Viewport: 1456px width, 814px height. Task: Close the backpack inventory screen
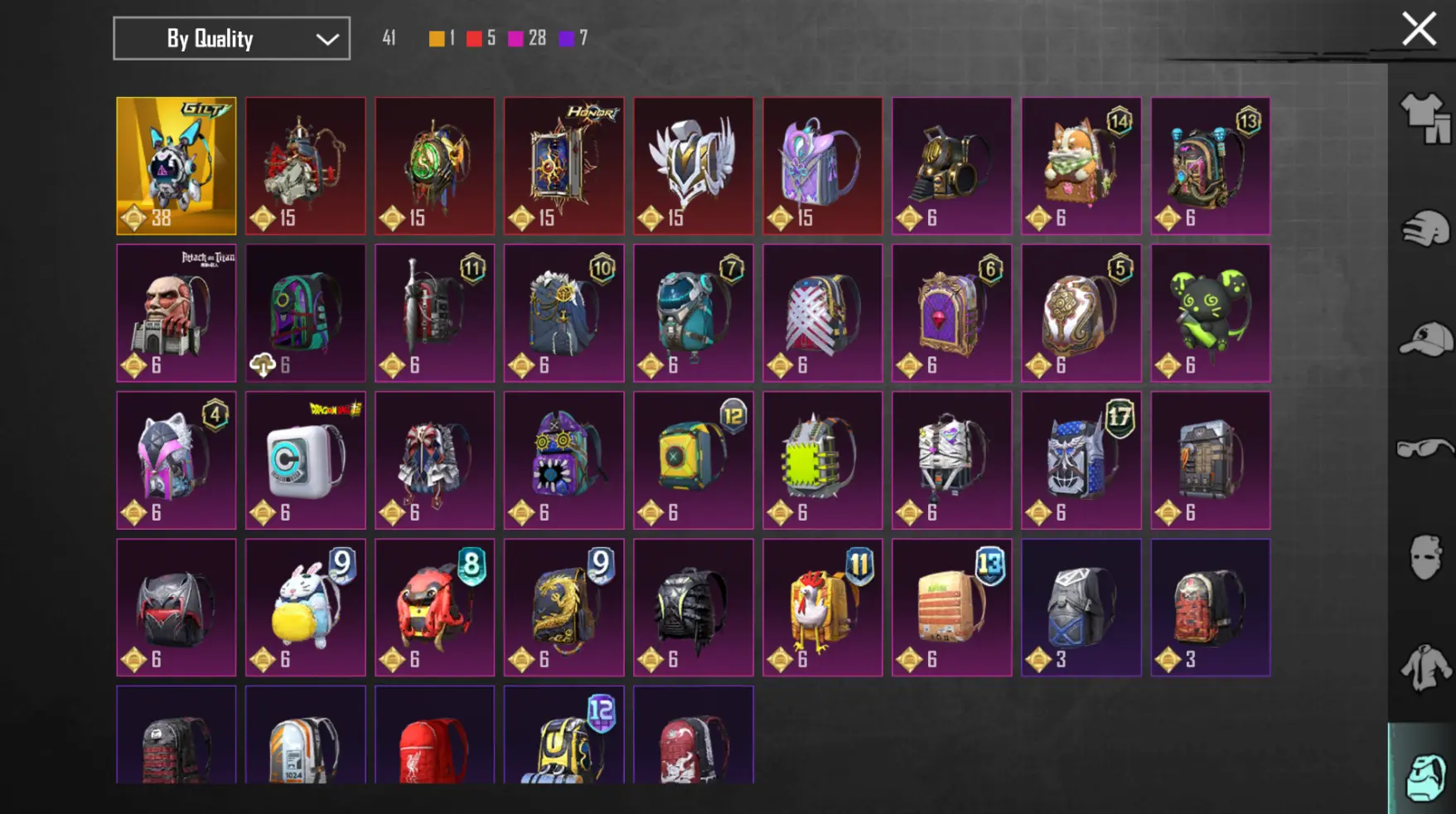point(1419,29)
